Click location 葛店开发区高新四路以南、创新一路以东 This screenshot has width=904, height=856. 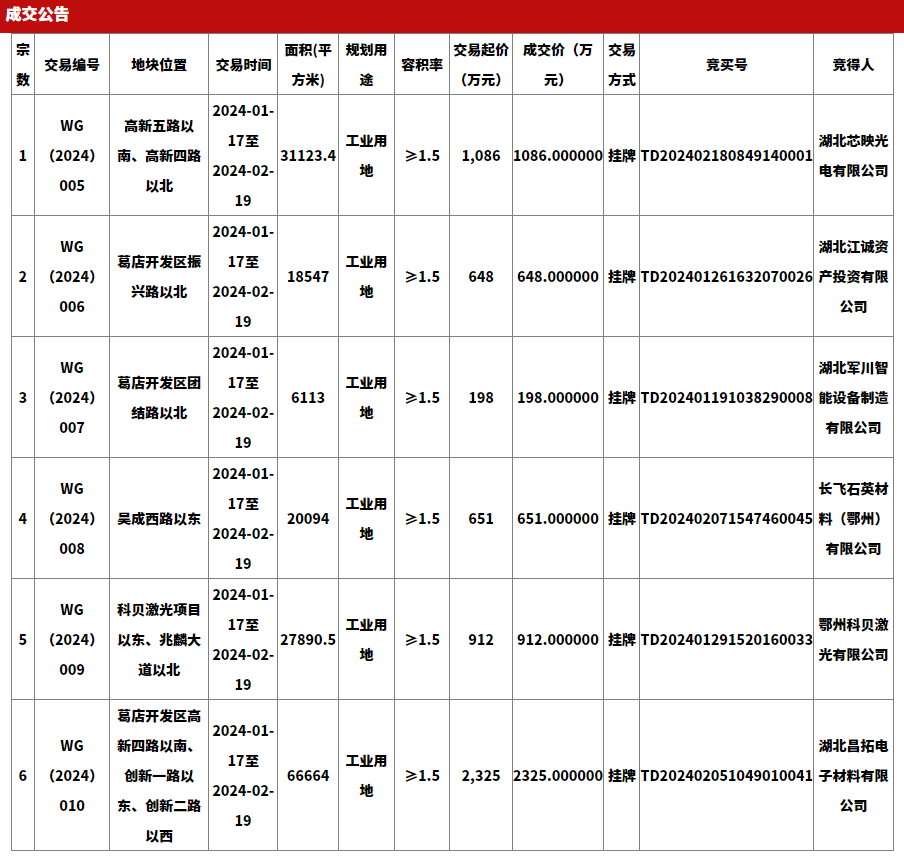[159, 776]
